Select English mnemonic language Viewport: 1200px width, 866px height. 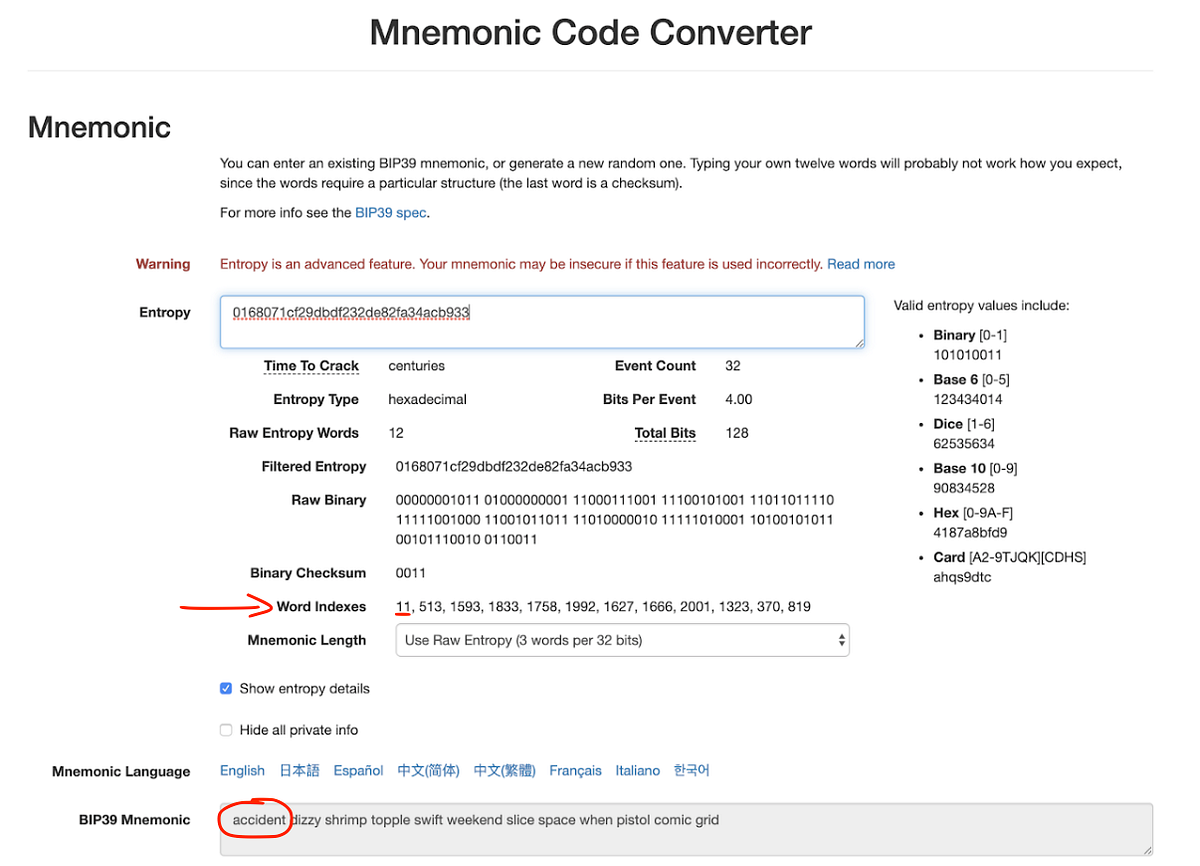242,770
